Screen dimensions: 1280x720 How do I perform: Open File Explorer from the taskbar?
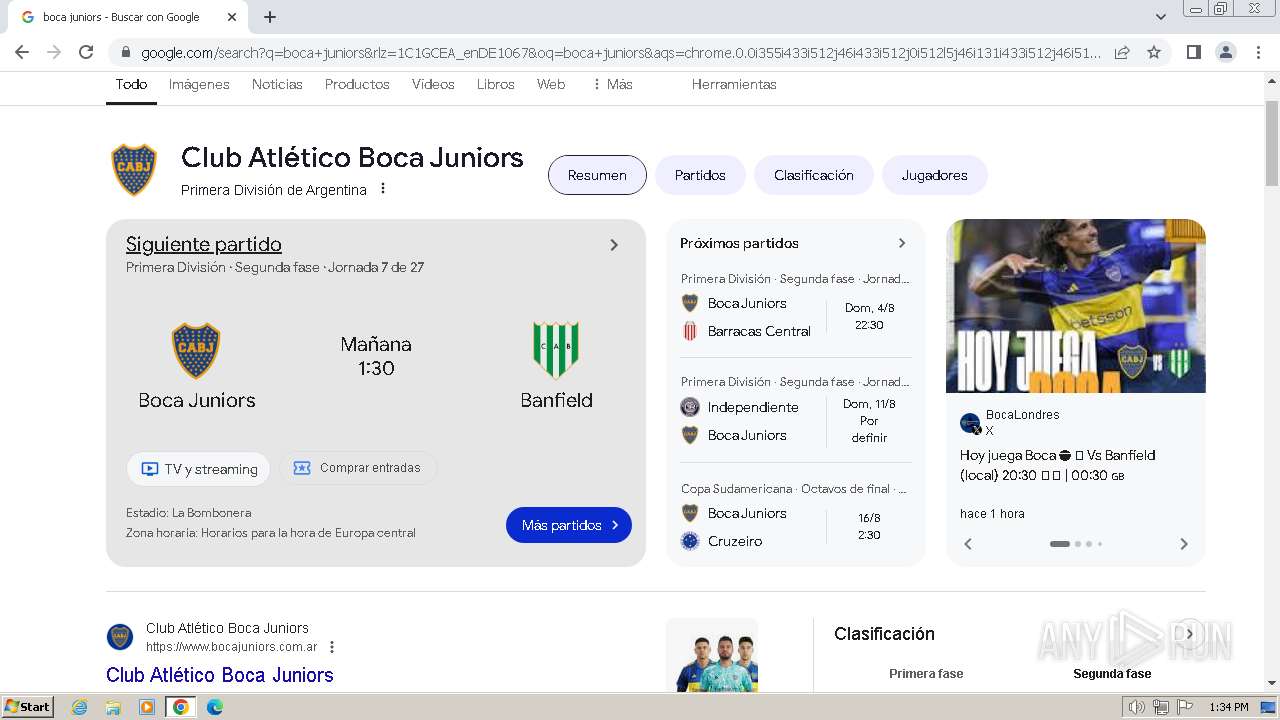pyautogui.click(x=113, y=707)
